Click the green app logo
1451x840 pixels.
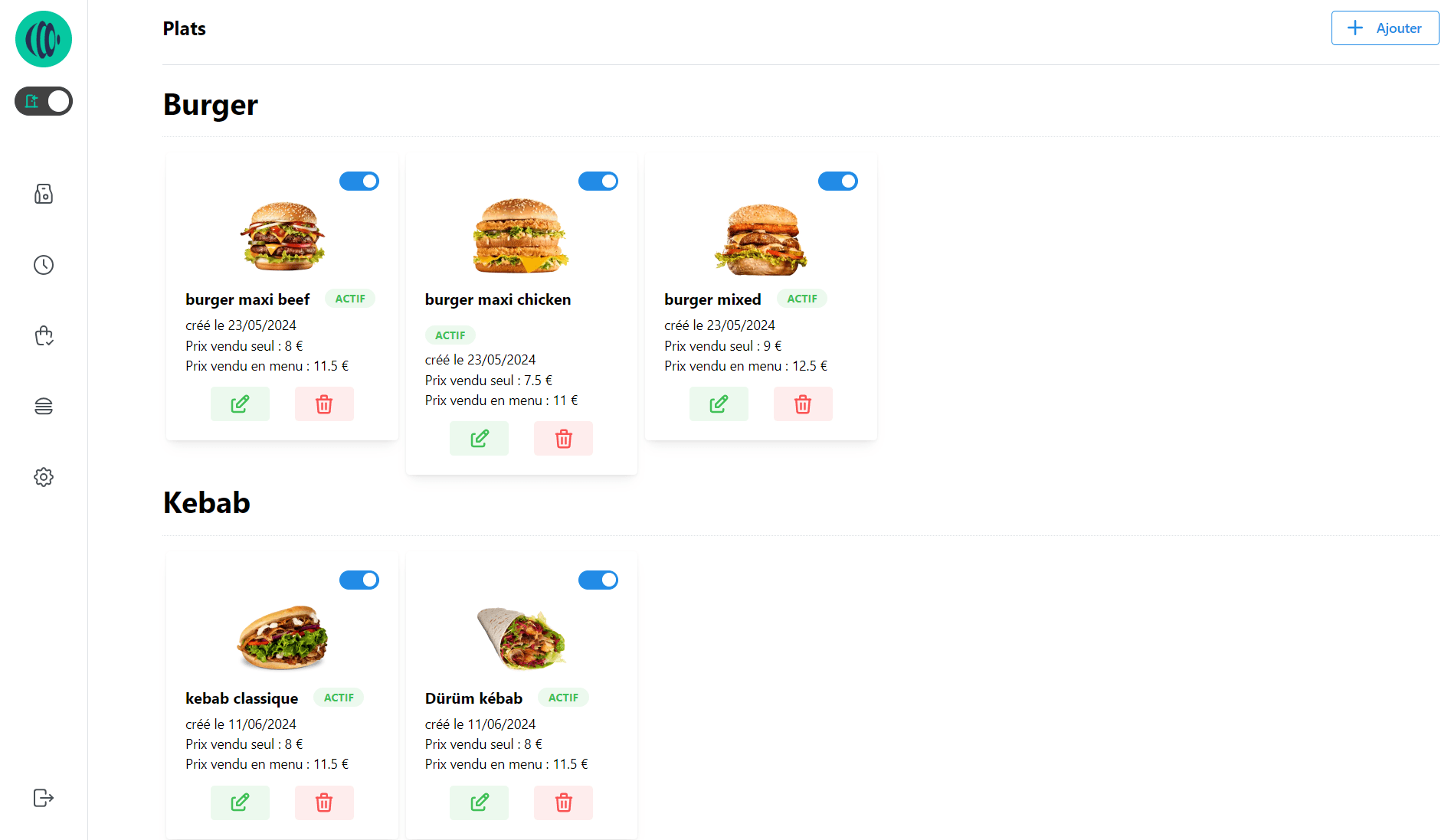(x=44, y=39)
